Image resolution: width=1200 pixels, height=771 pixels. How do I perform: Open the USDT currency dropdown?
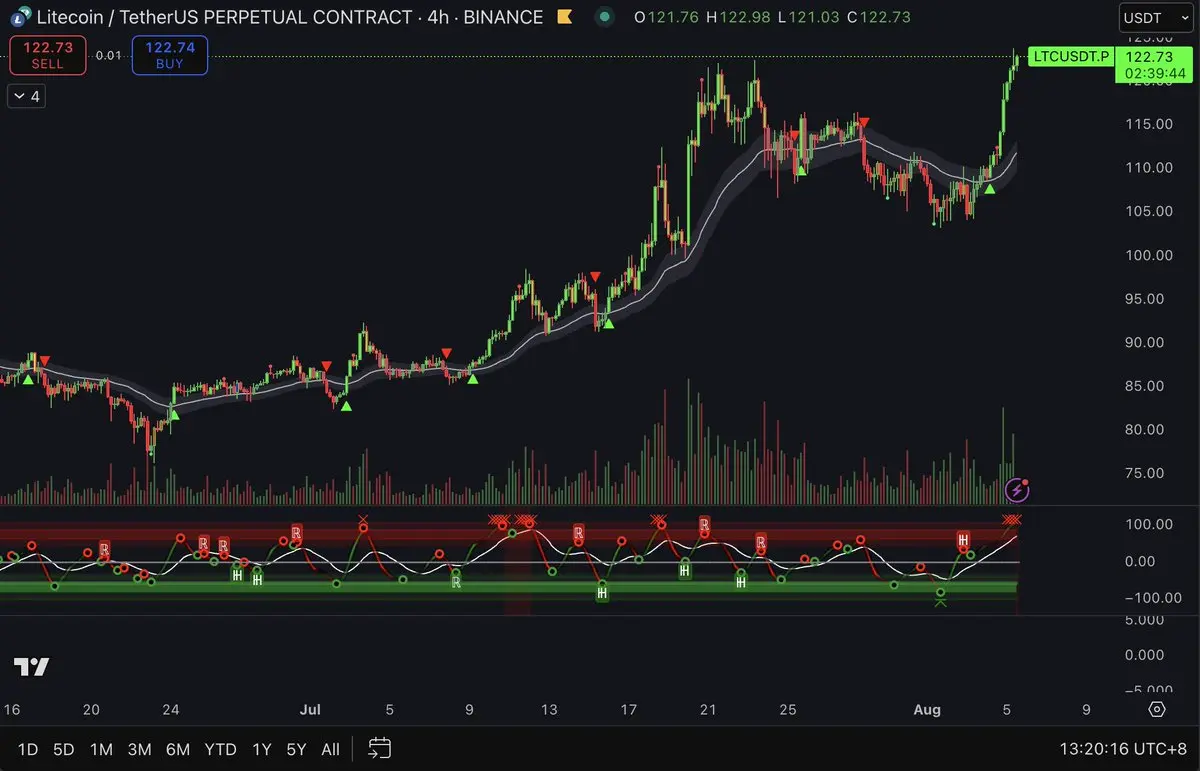click(x=1155, y=18)
